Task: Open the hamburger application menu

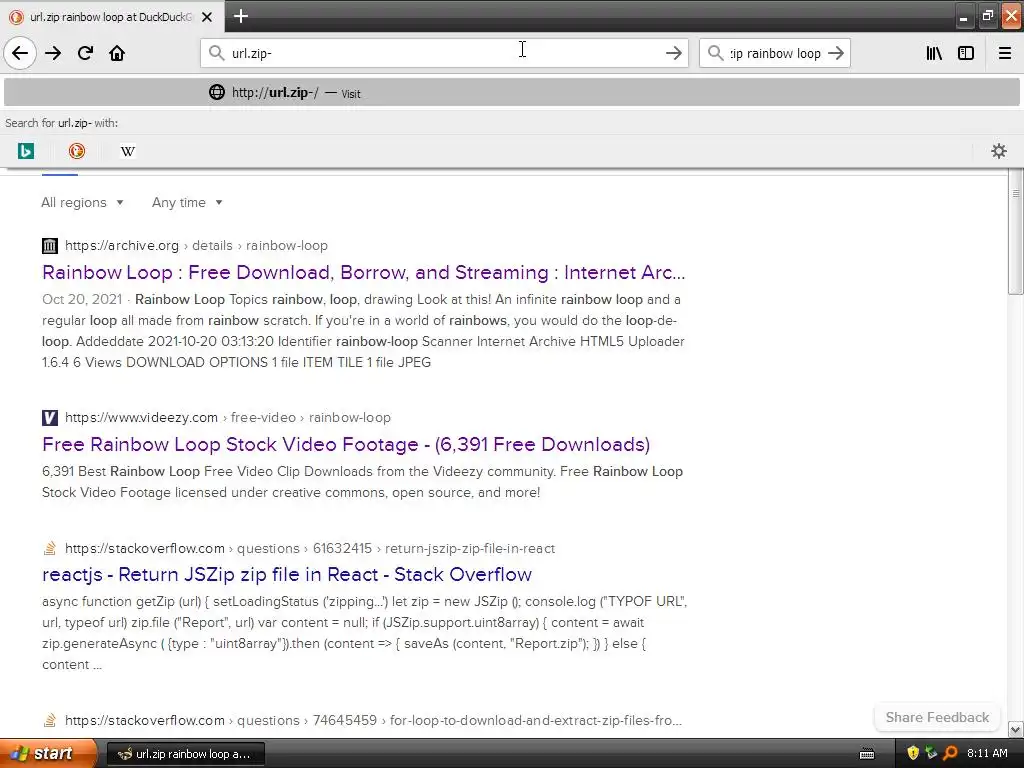Action: click(1005, 53)
